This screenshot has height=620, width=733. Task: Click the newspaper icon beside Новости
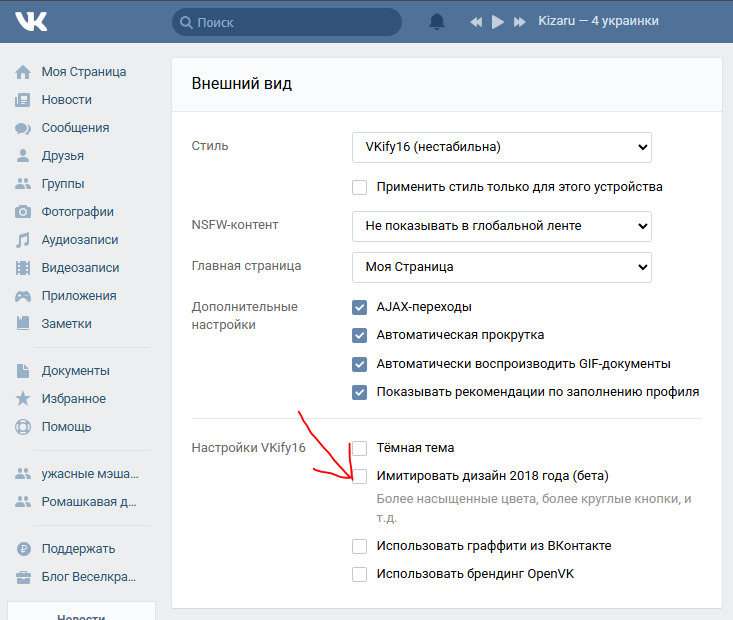[22, 100]
